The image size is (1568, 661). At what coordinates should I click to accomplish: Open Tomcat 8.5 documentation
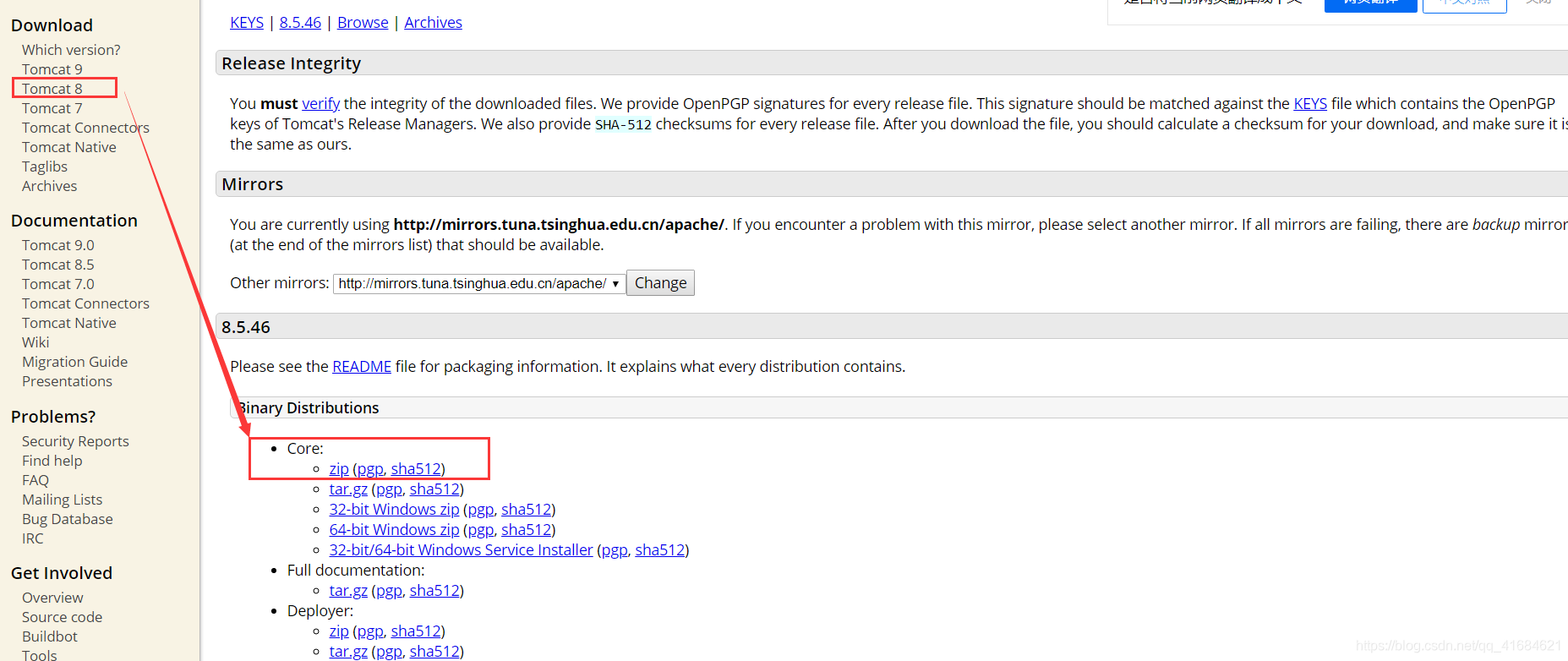tap(58, 265)
